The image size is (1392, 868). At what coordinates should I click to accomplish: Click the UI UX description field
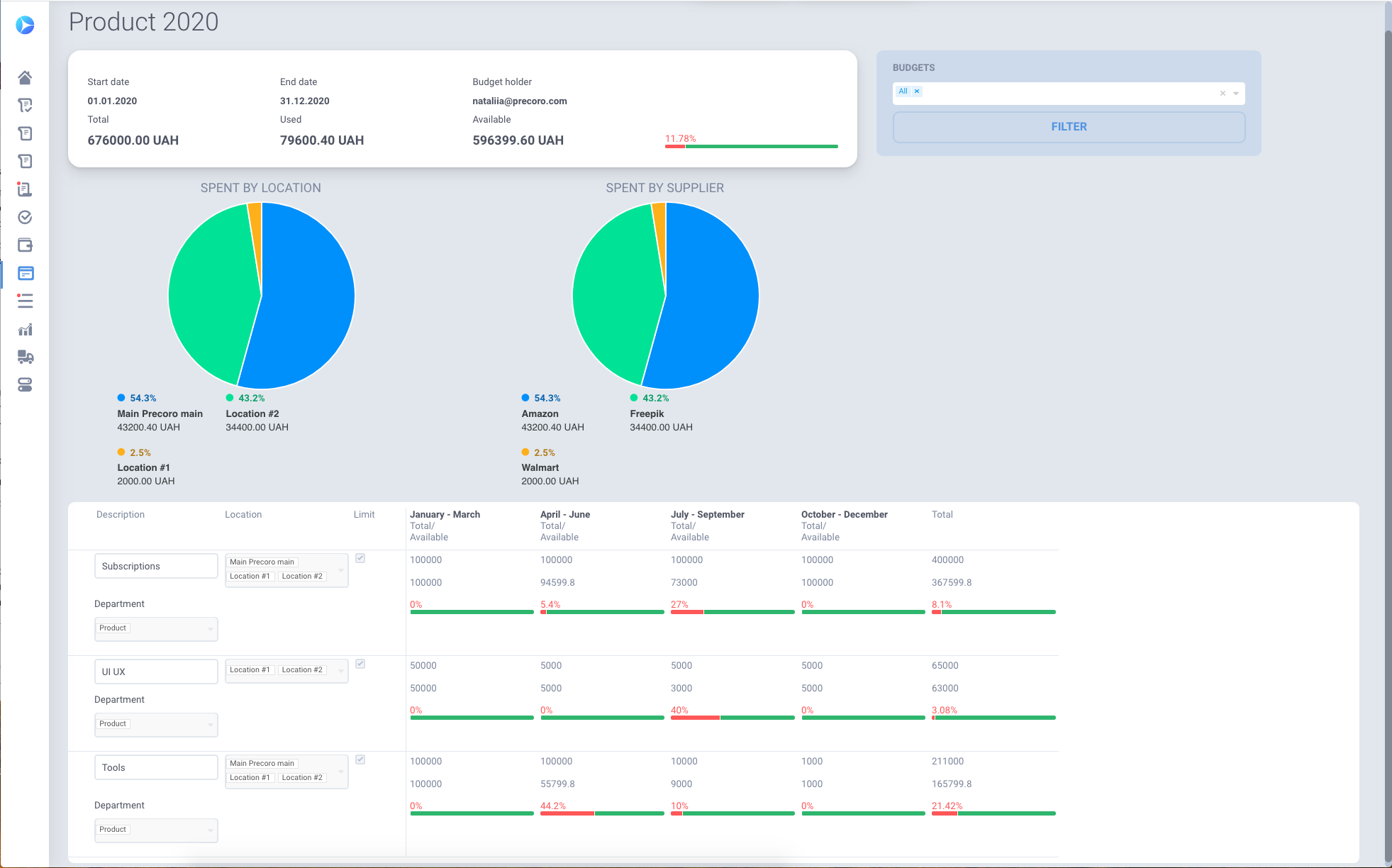[156, 672]
